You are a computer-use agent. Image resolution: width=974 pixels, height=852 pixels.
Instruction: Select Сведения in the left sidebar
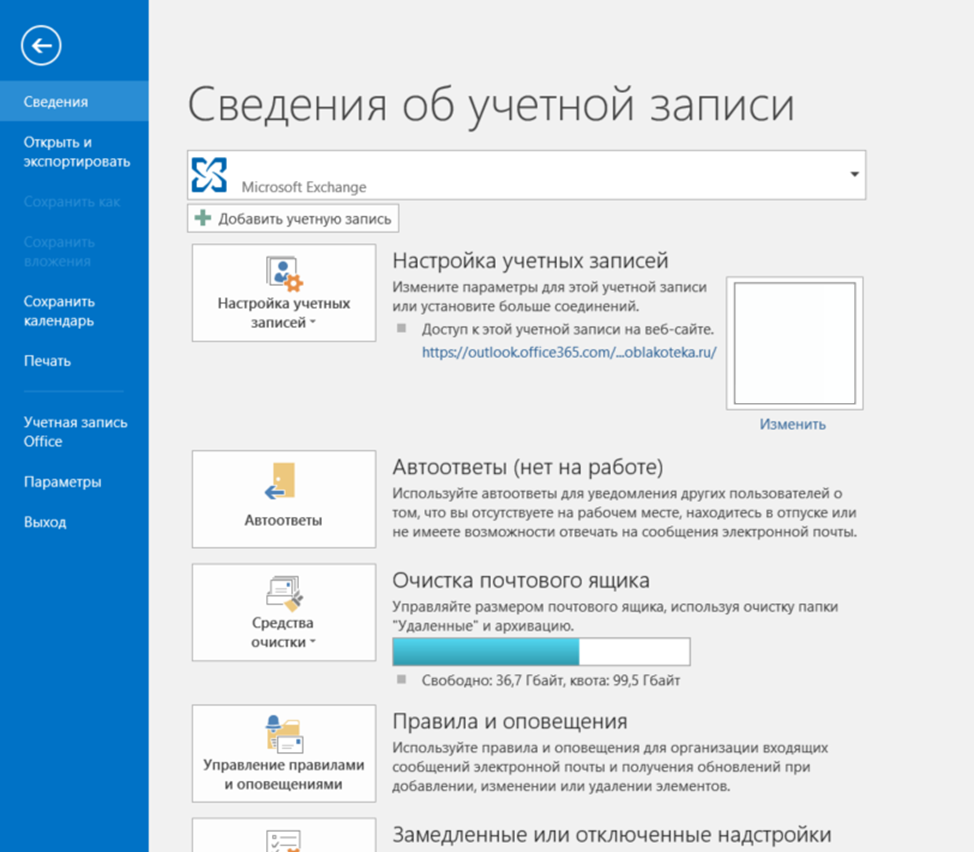(56, 101)
